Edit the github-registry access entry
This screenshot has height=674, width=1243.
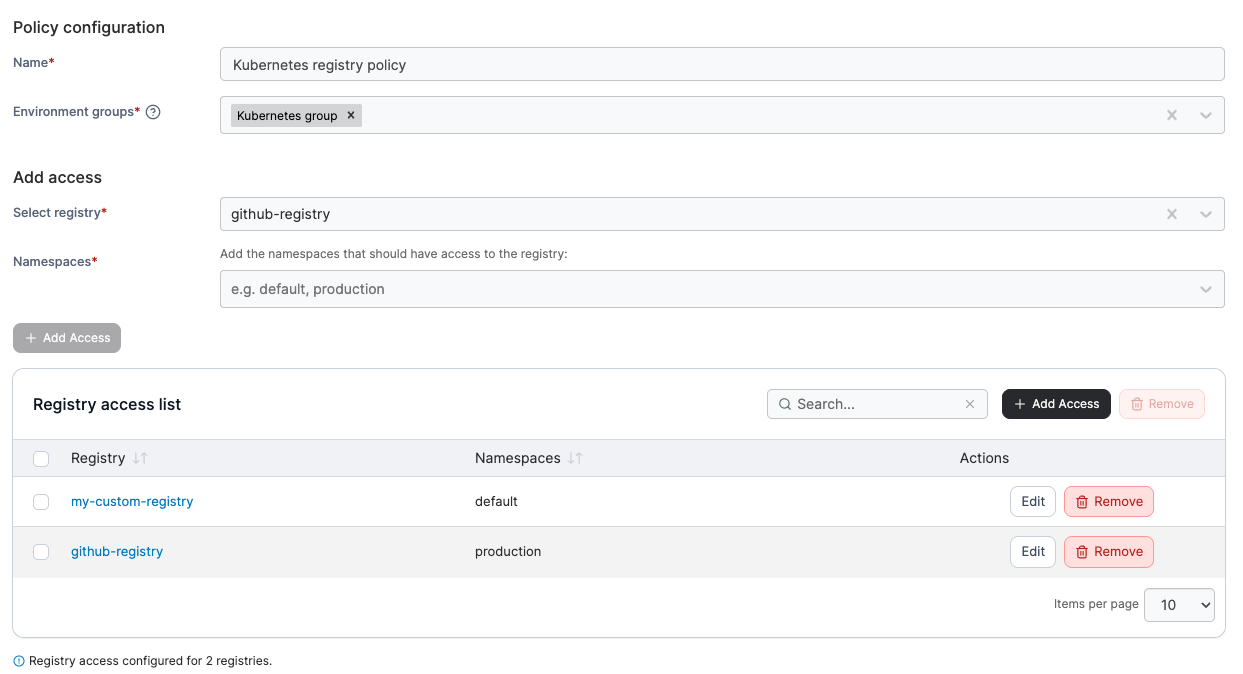(x=1032, y=552)
